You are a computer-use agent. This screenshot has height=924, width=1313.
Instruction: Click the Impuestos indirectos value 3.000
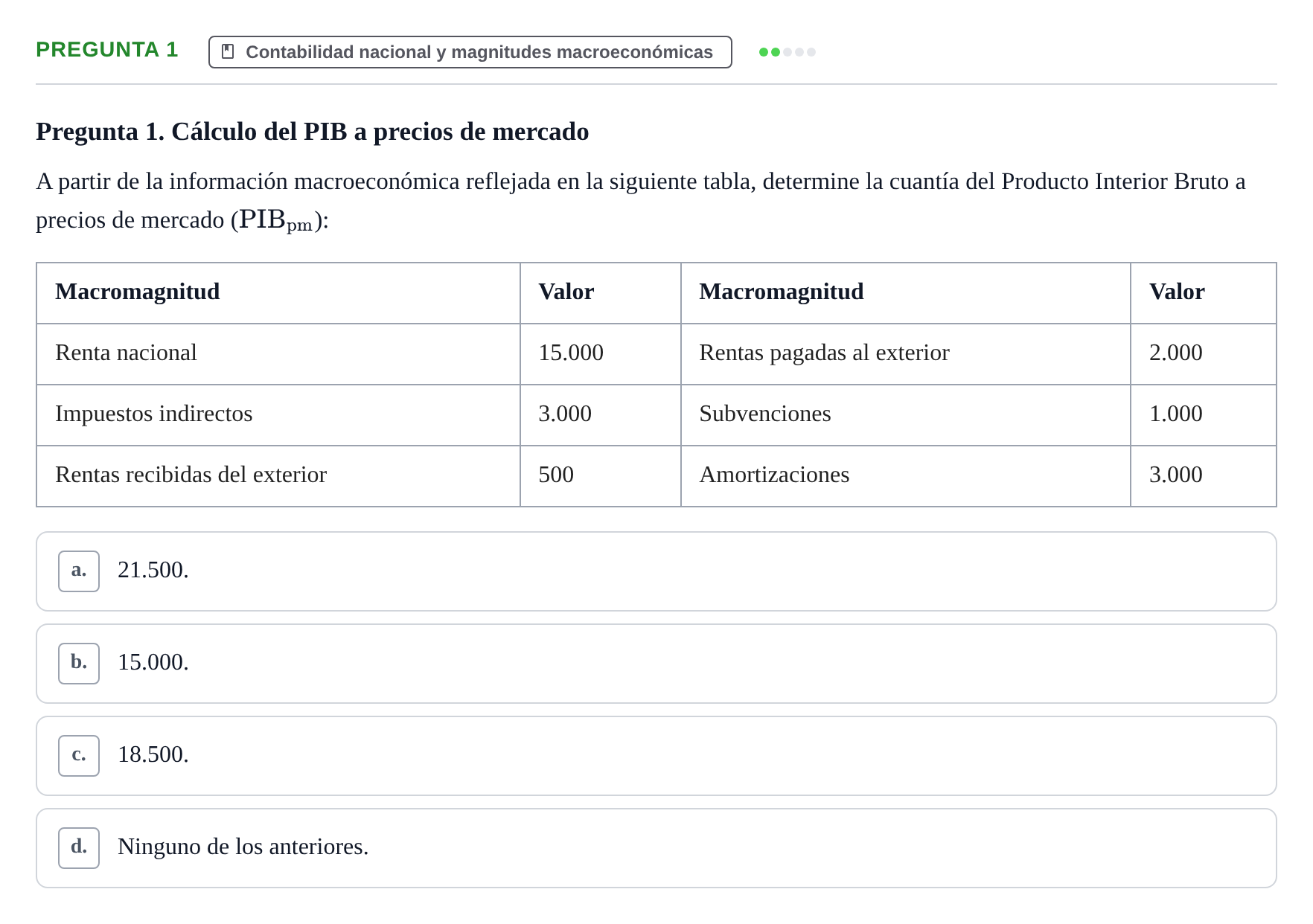pyautogui.click(x=600, y=414)
